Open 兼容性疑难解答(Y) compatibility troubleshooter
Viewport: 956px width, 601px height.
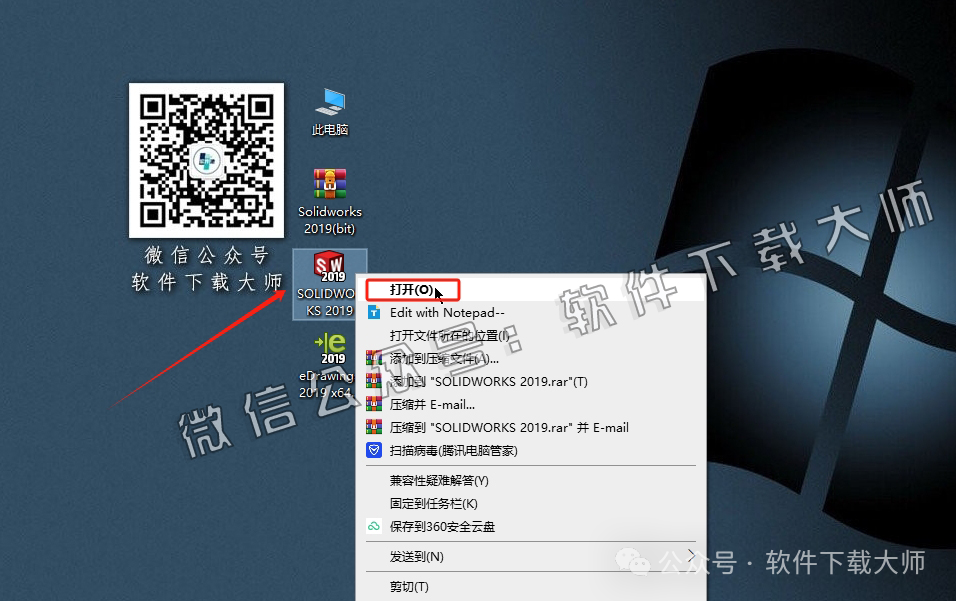point(439,480)
